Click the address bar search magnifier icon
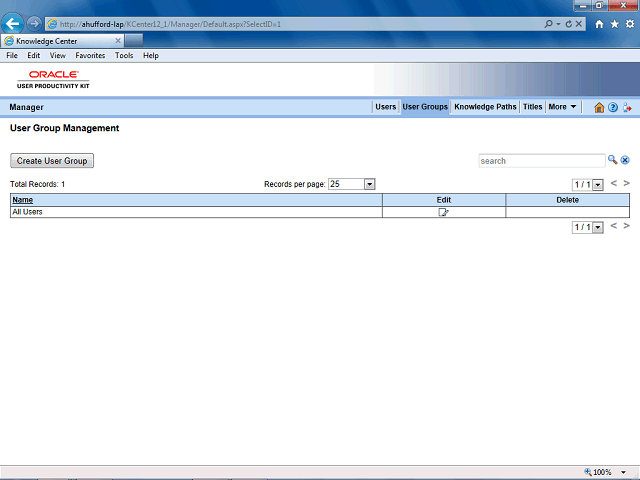 coord(549,24)
